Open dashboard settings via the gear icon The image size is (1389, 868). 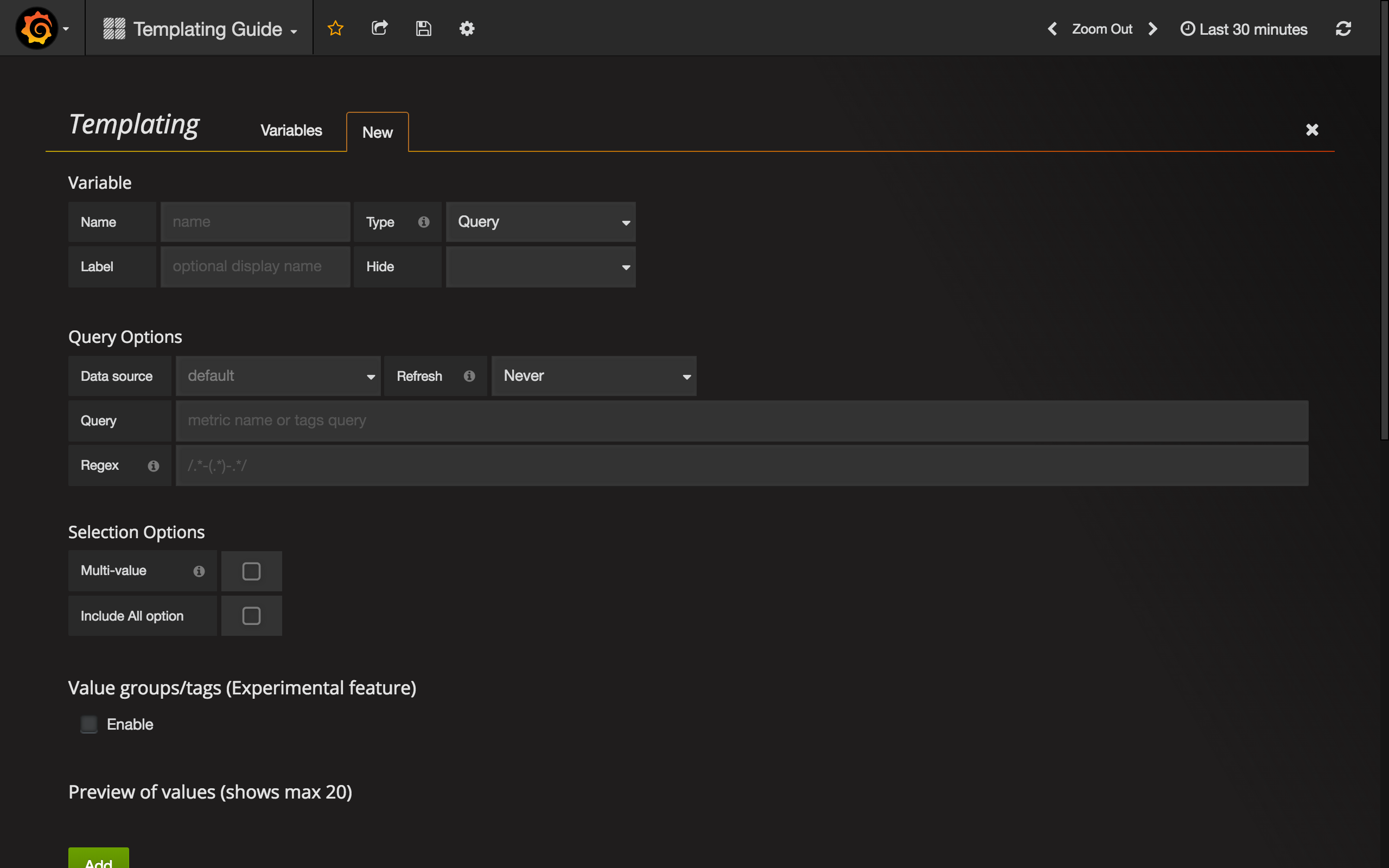click(x=467, y=28)
